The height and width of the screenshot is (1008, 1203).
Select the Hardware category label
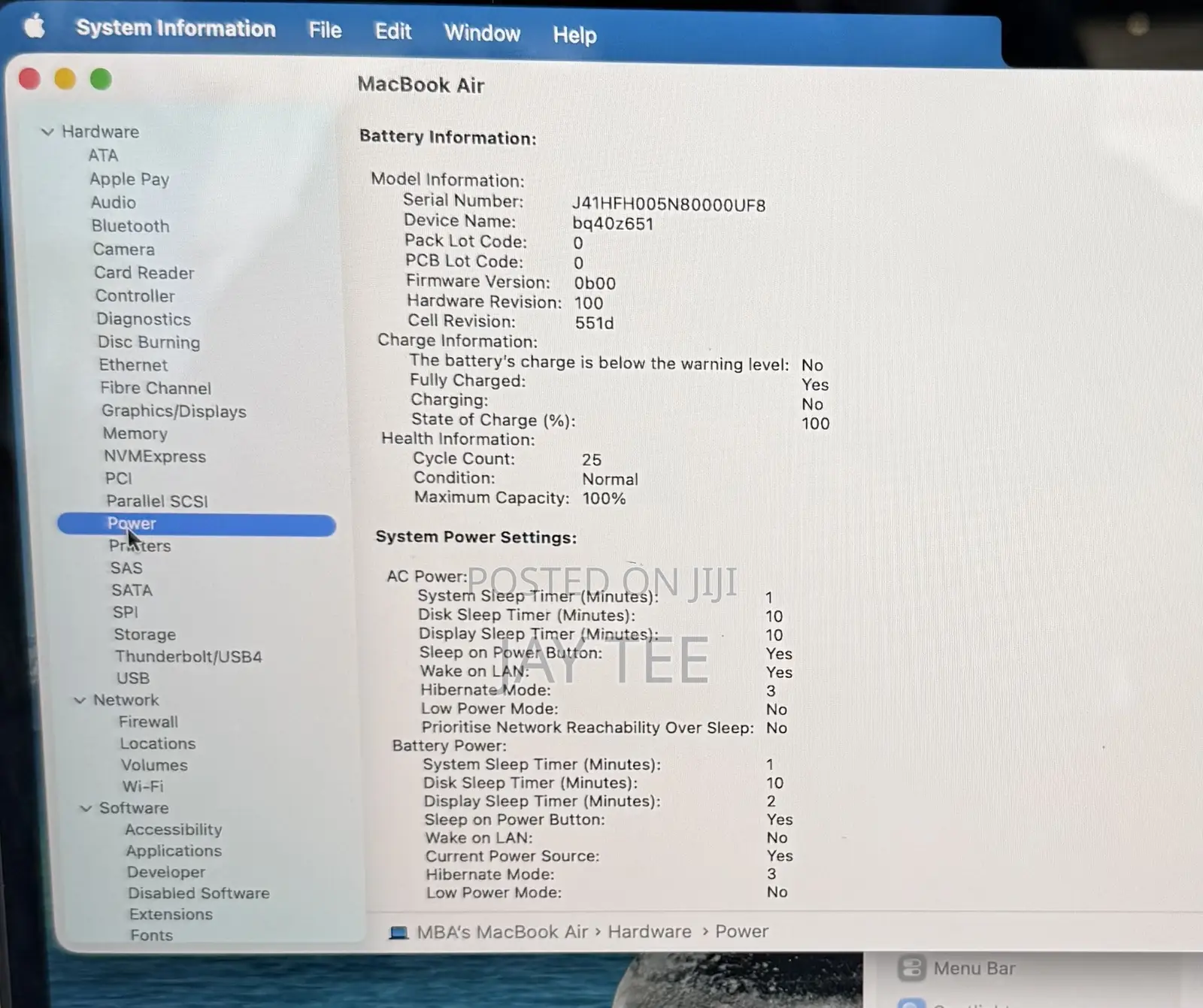(100, 132)
